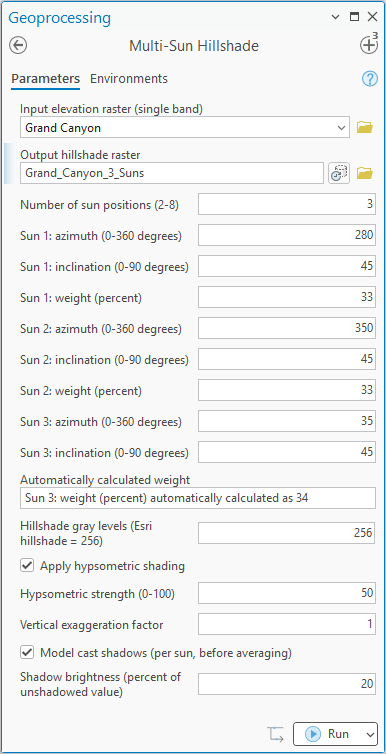Viewport: 386px width, 754px height.
Task: Close the Geoprocessing pane
Action: point(372,17)
